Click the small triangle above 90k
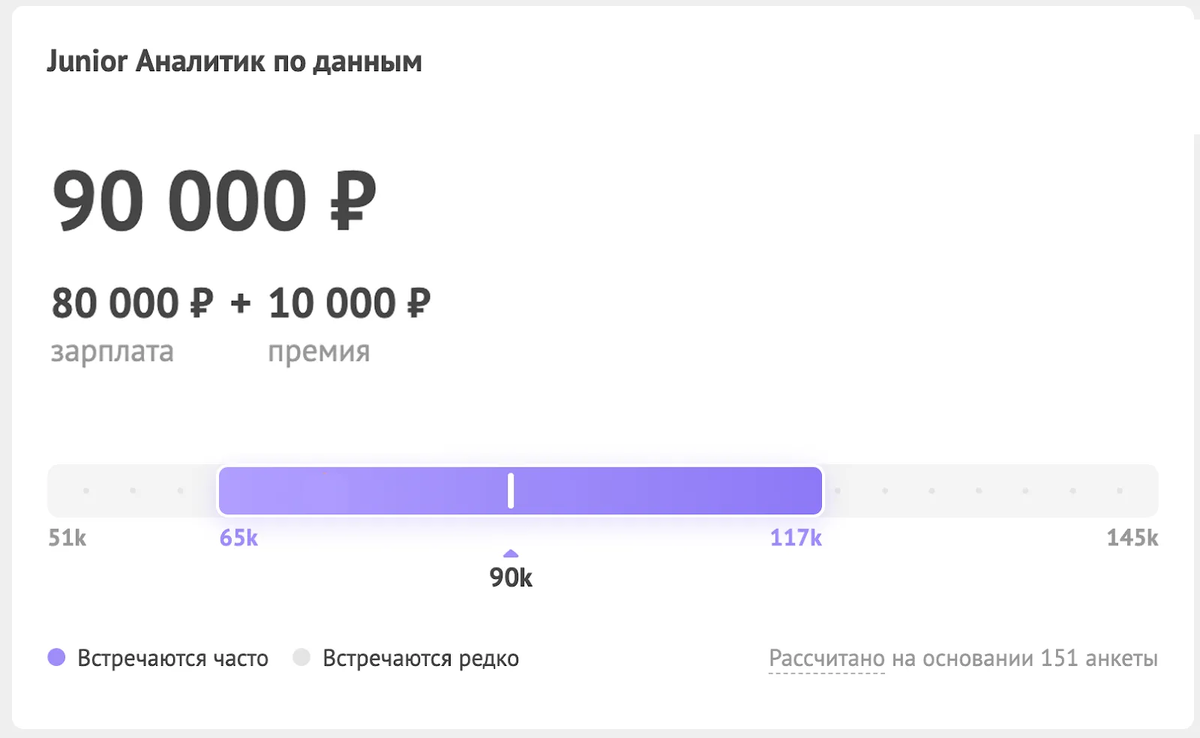 (511, 553)
